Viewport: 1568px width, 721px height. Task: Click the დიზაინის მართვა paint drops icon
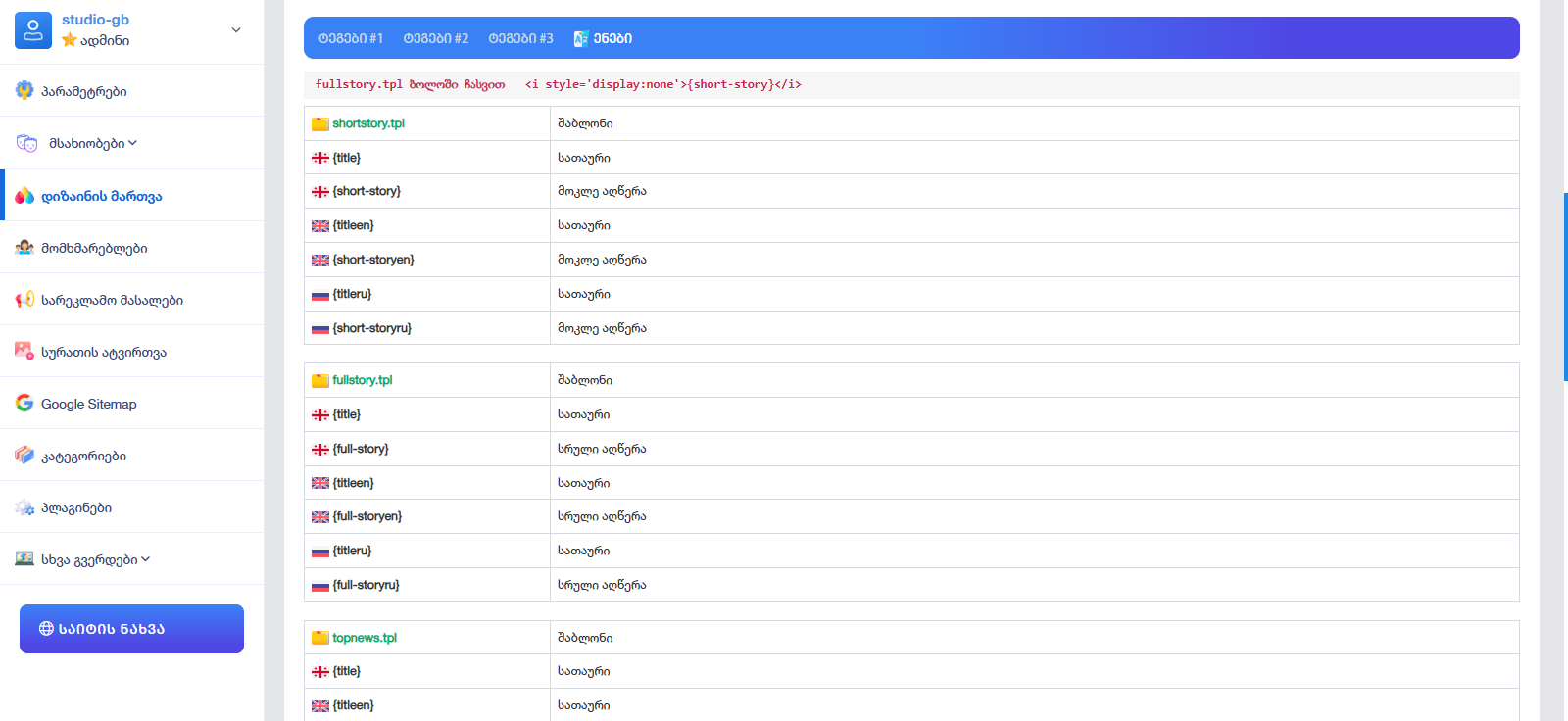(24, 196)
